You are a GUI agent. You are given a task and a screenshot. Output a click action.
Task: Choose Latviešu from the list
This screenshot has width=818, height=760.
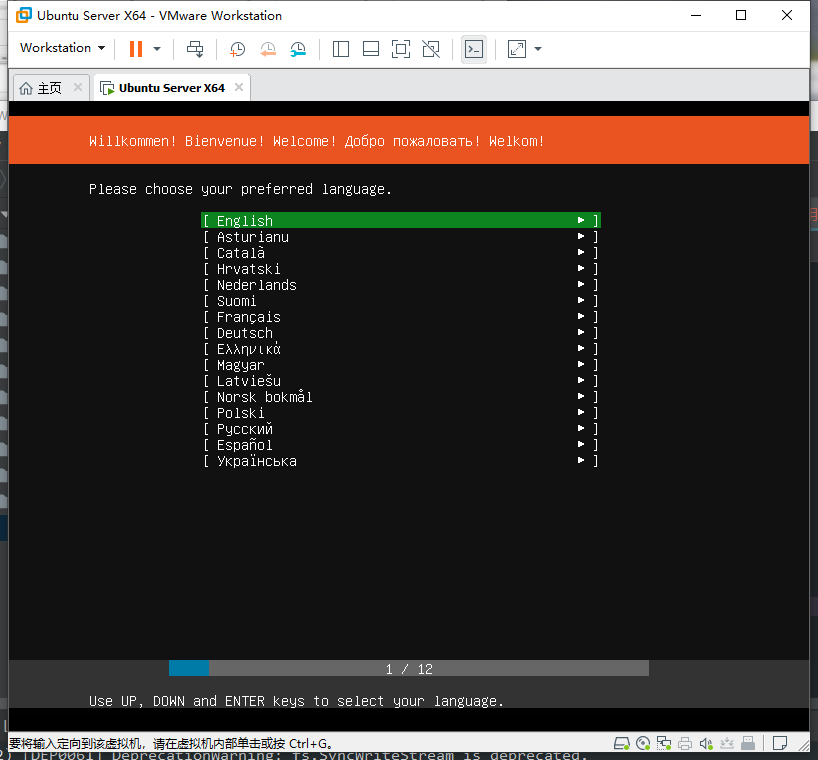click(x=401, y=381)
